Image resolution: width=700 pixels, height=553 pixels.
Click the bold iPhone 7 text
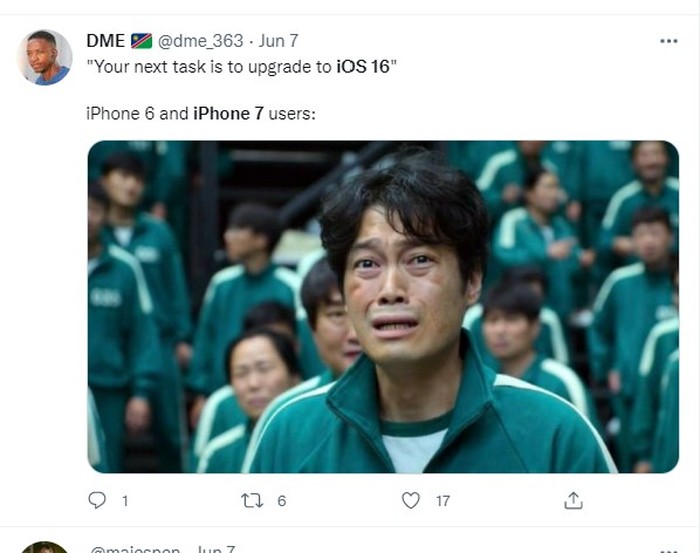(228, 113)
